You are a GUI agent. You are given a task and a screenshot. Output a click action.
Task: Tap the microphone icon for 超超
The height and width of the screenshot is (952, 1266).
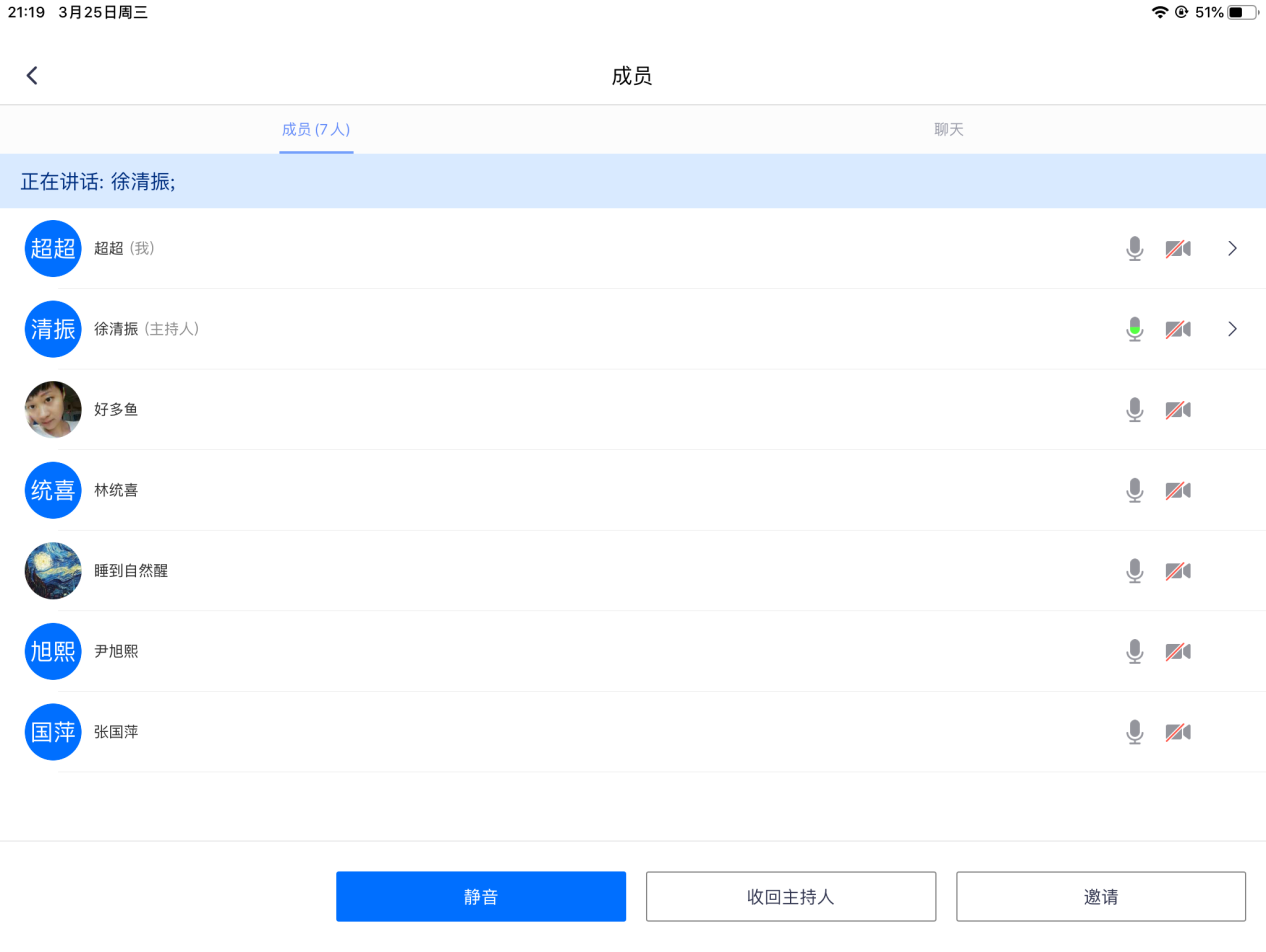coord(1134,248)
